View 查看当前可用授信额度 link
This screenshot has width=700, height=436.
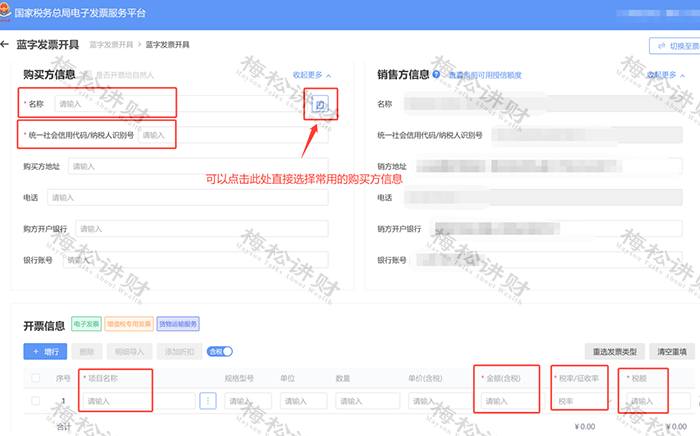tap(485, 75)
